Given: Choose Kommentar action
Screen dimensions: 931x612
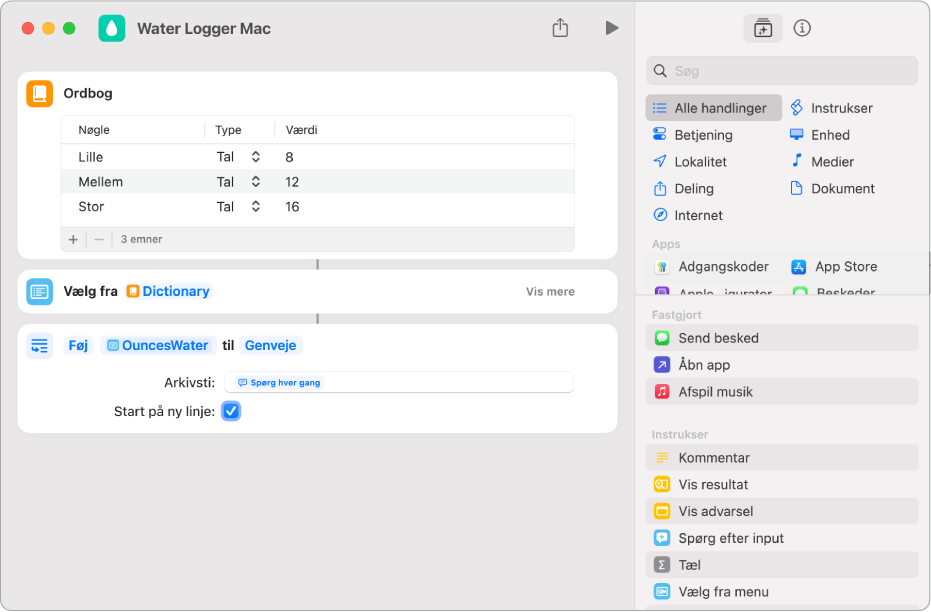Looking at the screenshot, I should pos(782,458).
